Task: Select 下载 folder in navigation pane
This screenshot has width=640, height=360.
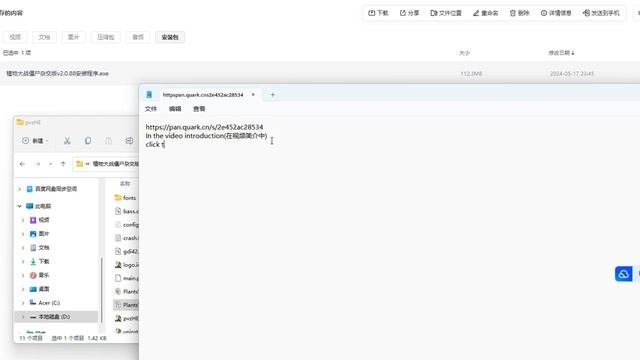Action: (40, 262)
